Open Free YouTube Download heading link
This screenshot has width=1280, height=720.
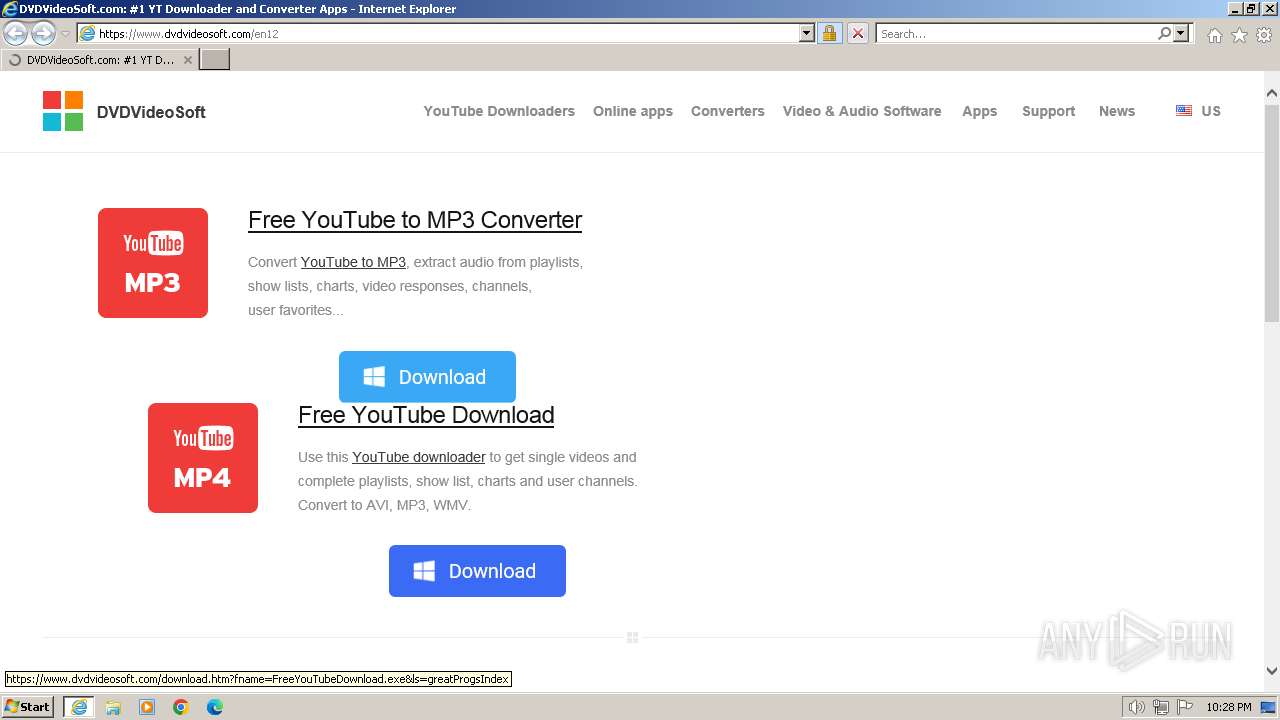pyautogui.click(x=426, y=415)
